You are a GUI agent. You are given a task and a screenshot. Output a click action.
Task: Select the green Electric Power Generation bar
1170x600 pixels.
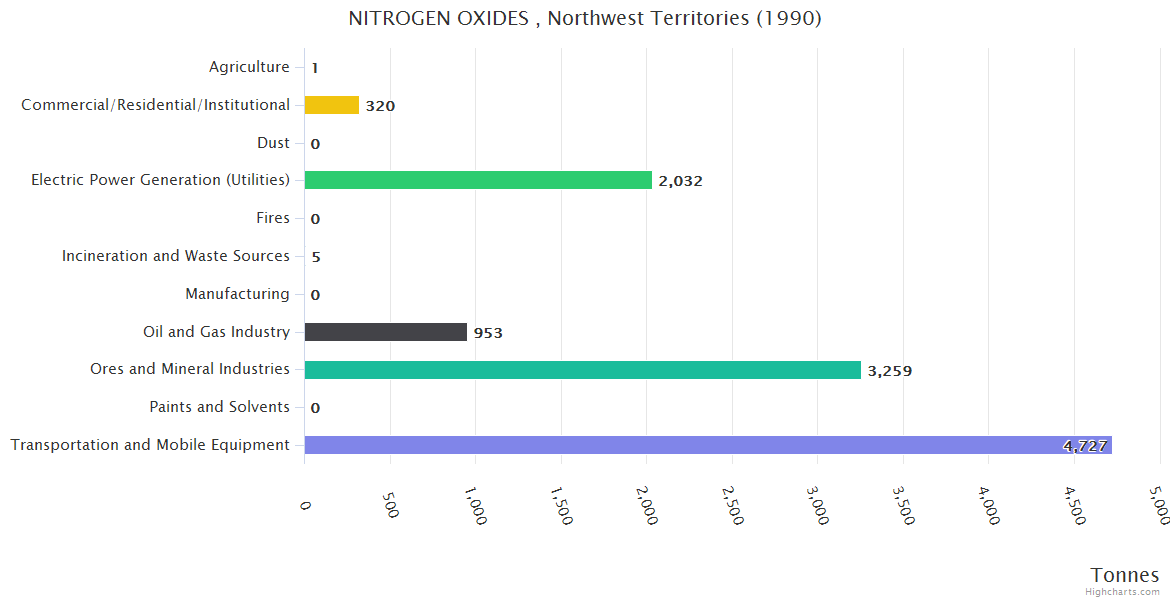[x=478, y=180]
